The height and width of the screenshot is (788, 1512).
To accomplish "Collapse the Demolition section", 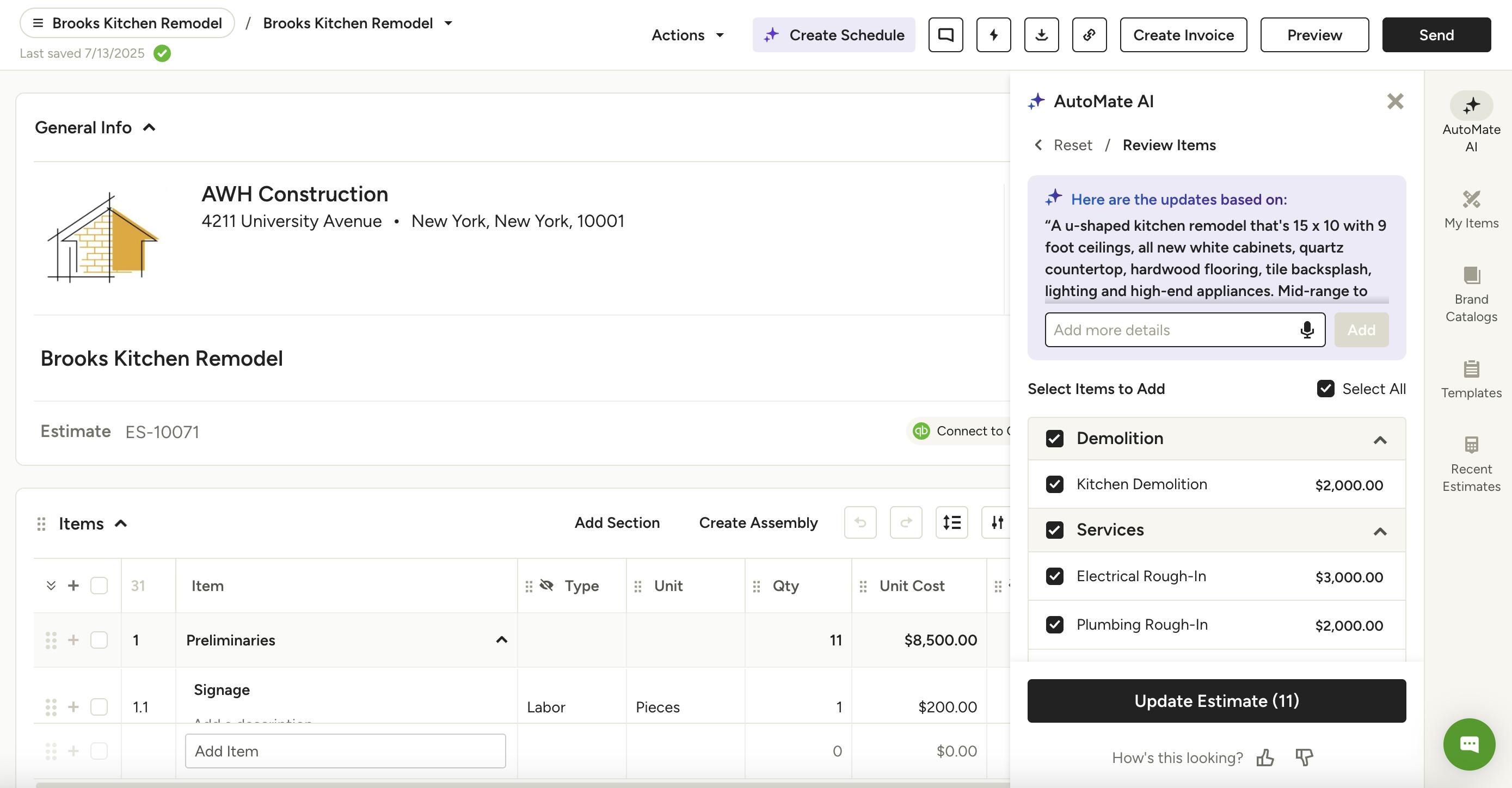I will click(x=1380, y=440).
